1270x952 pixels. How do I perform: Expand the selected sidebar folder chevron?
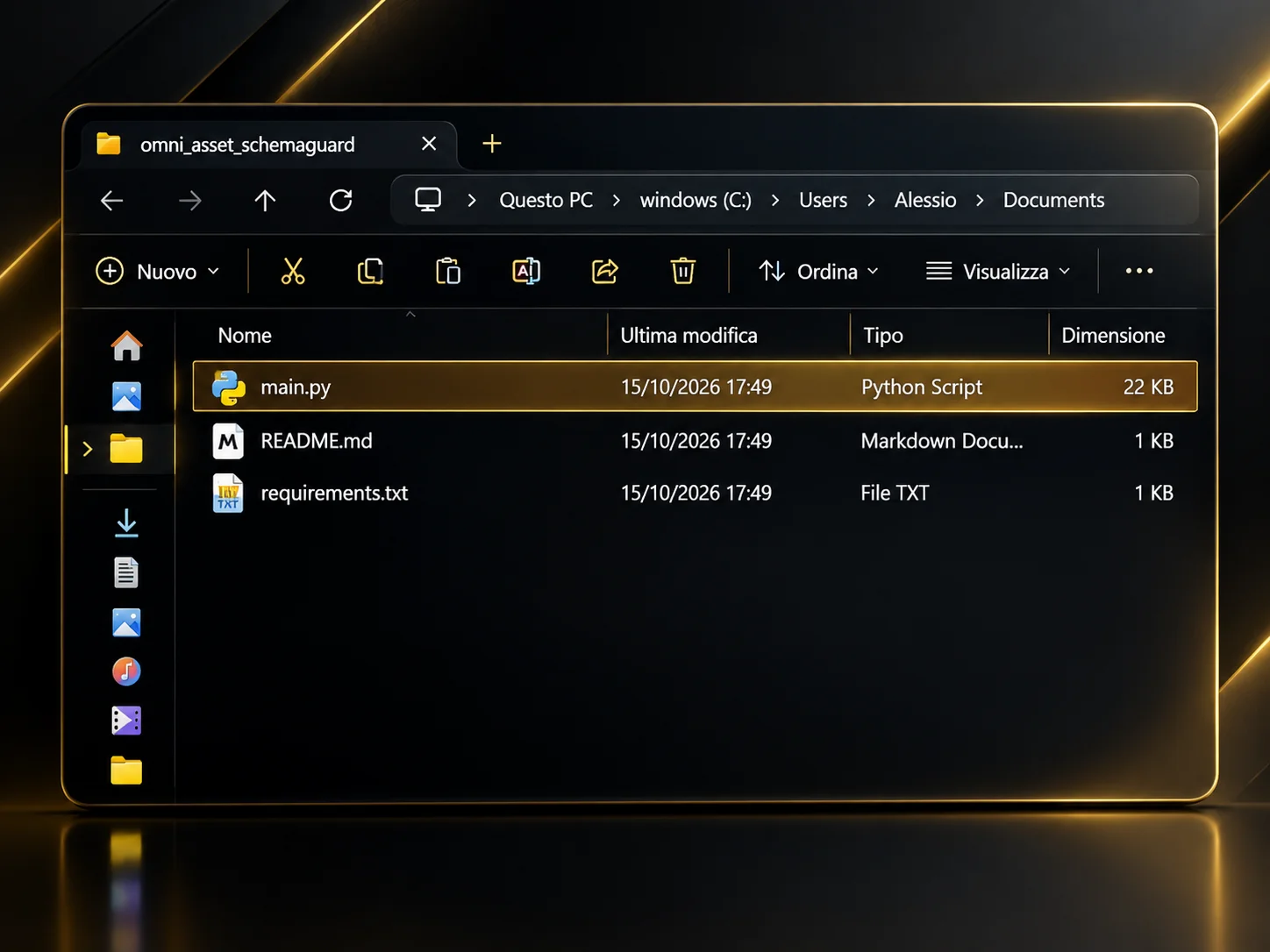tap(87, 450)
